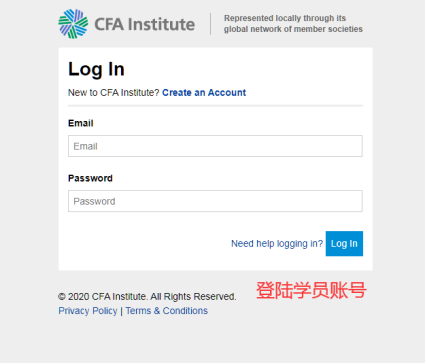Focus the Email input field
Viewport: 426px width, 364px height.
[x=215, y=146]
